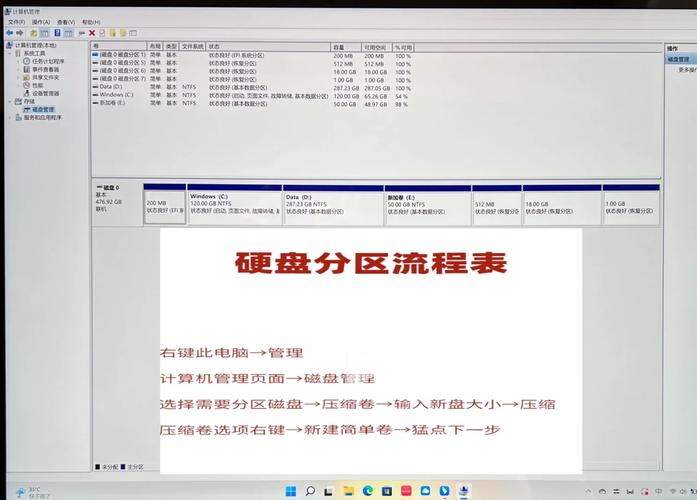This screenshot has height=500, width=697.
Task: Click the Shared Folders icon (共享文件夹)
Action: coord(27,77)
